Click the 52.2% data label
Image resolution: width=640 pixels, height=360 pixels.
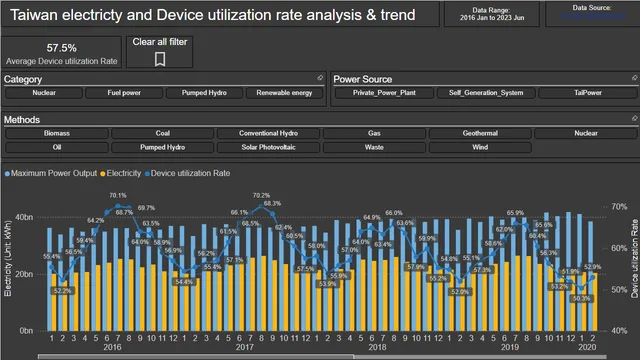click(62, 291)
